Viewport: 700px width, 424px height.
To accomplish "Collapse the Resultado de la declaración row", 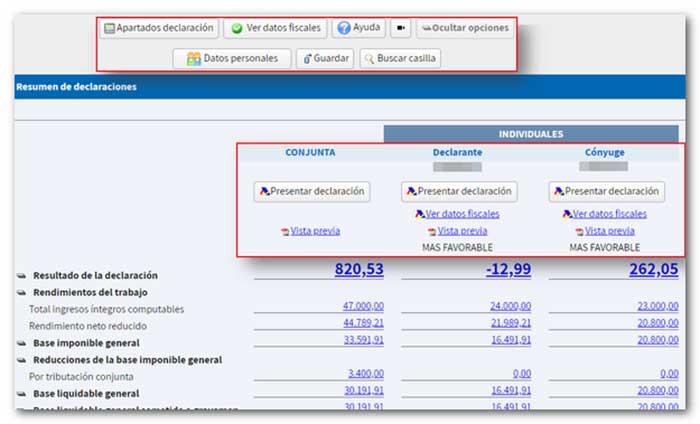I will point(21,275).
